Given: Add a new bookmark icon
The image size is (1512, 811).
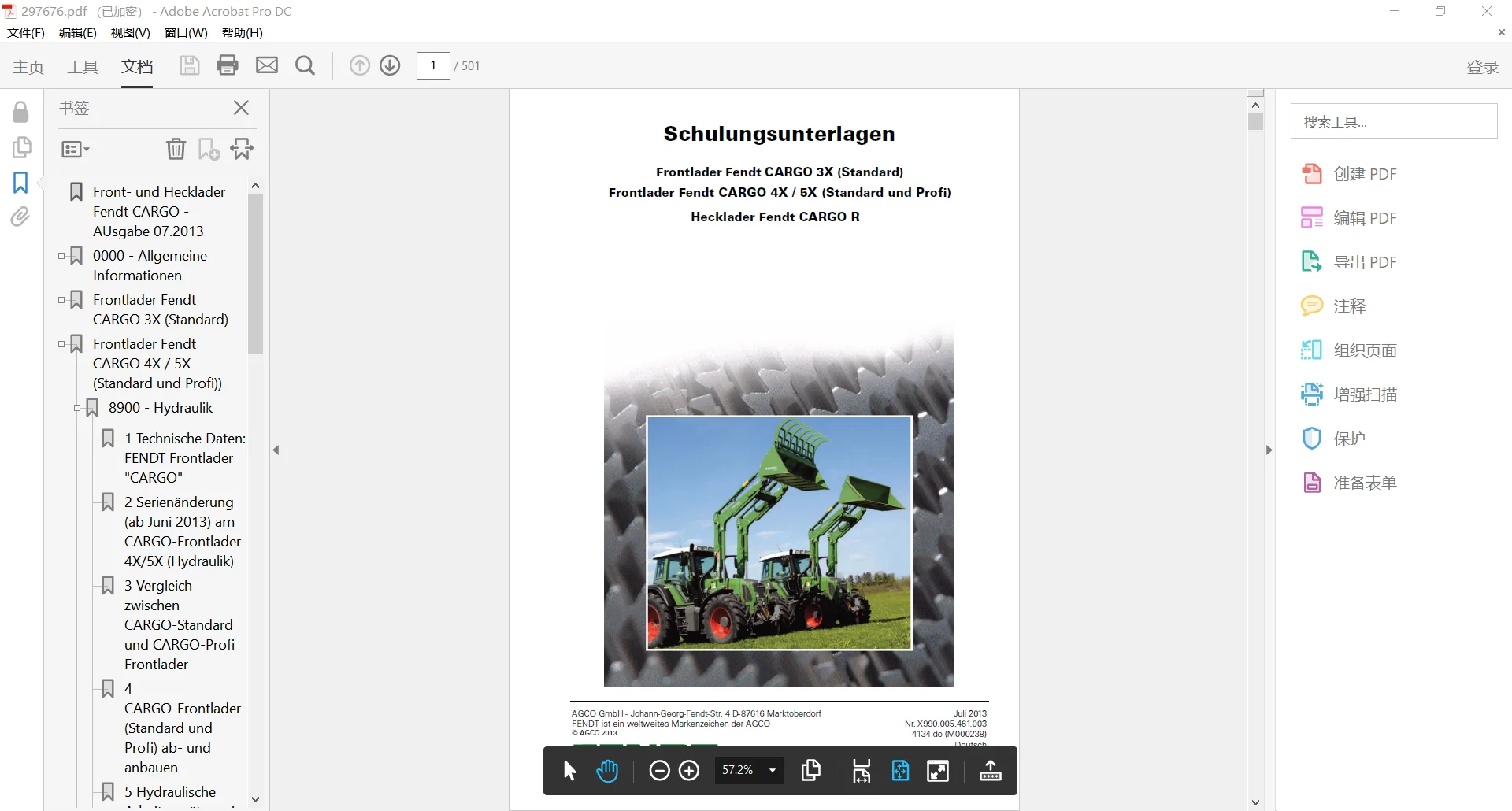Looking at the screenshot, I should point(209,149).
